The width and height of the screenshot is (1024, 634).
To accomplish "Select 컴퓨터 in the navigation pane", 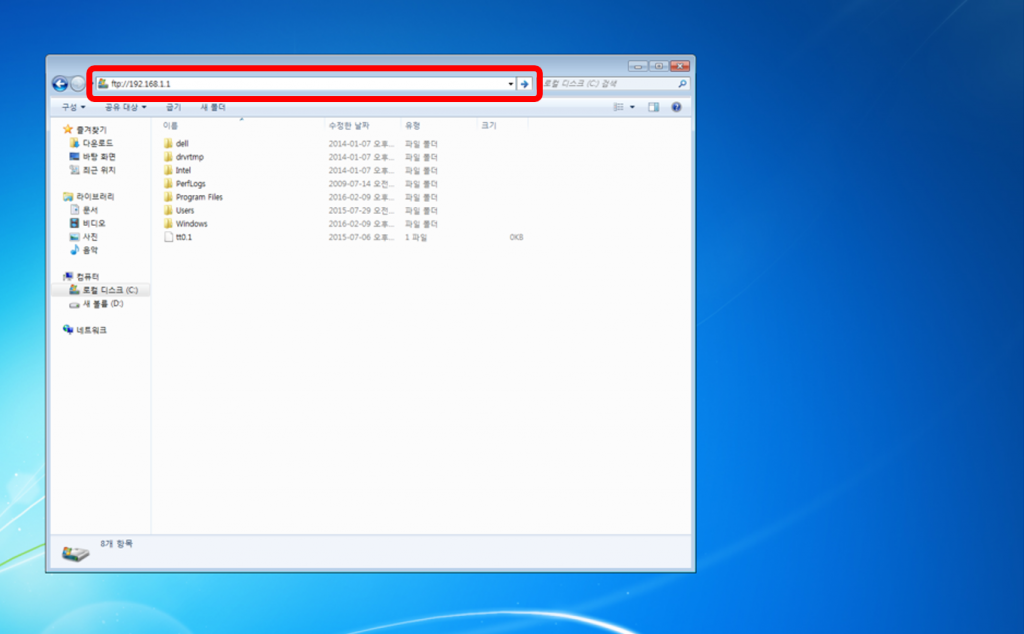I will [82, 277].
